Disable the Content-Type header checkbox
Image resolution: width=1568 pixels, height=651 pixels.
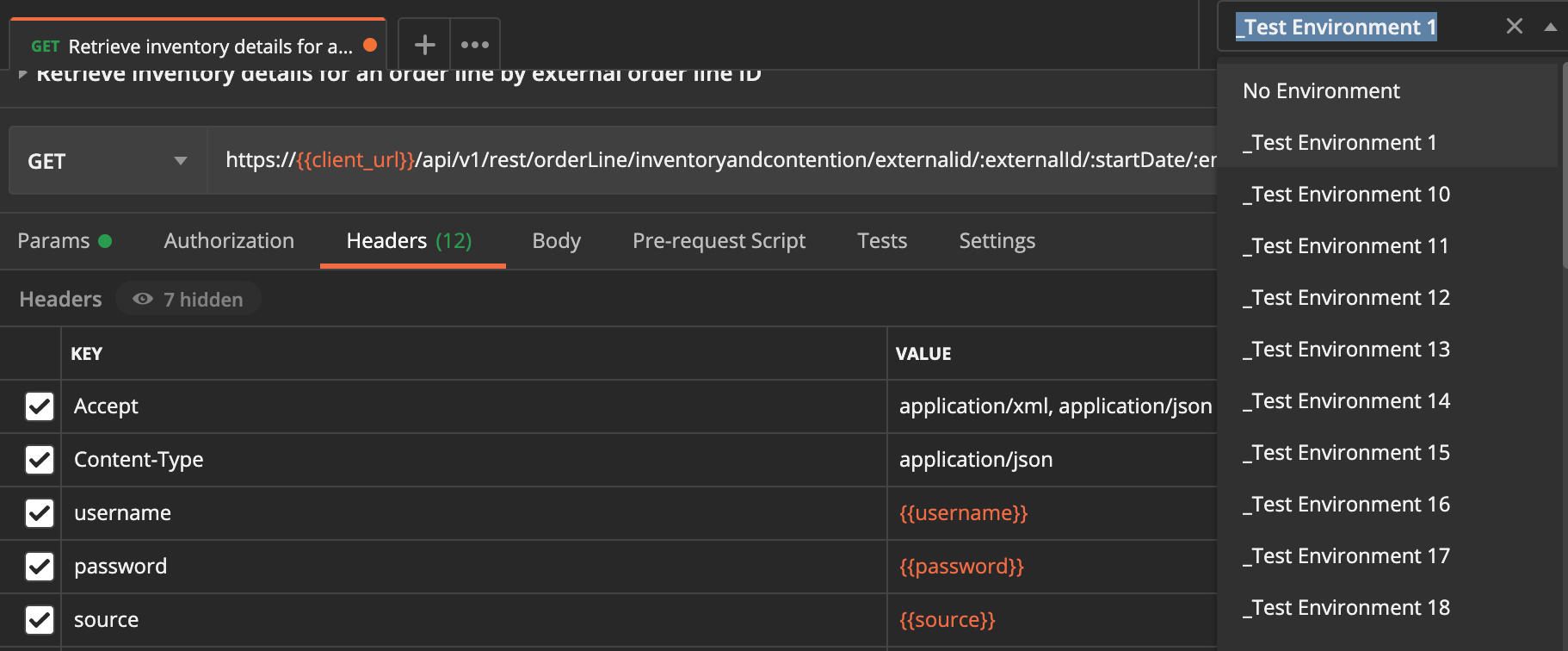(x=40, y=460)
